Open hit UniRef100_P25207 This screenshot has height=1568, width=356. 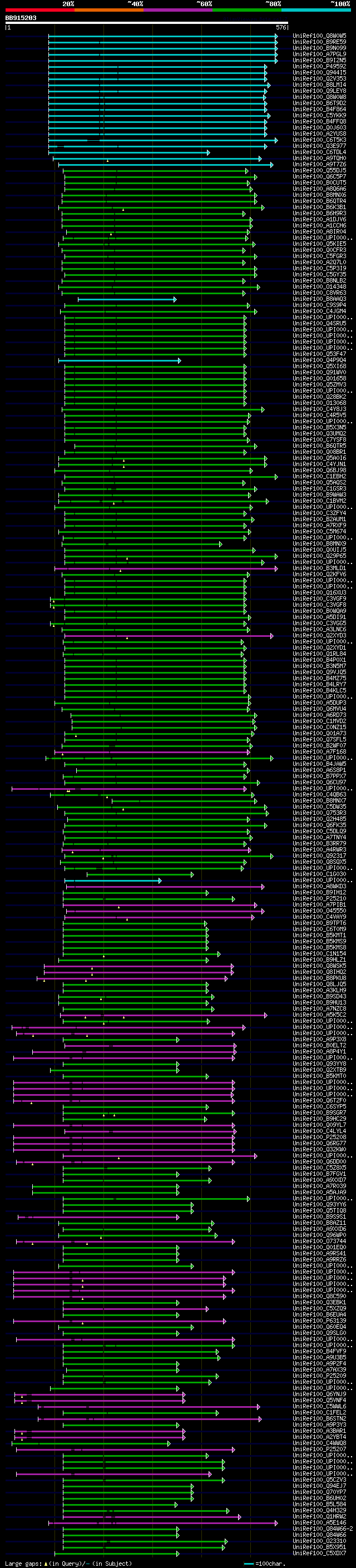319,1449
